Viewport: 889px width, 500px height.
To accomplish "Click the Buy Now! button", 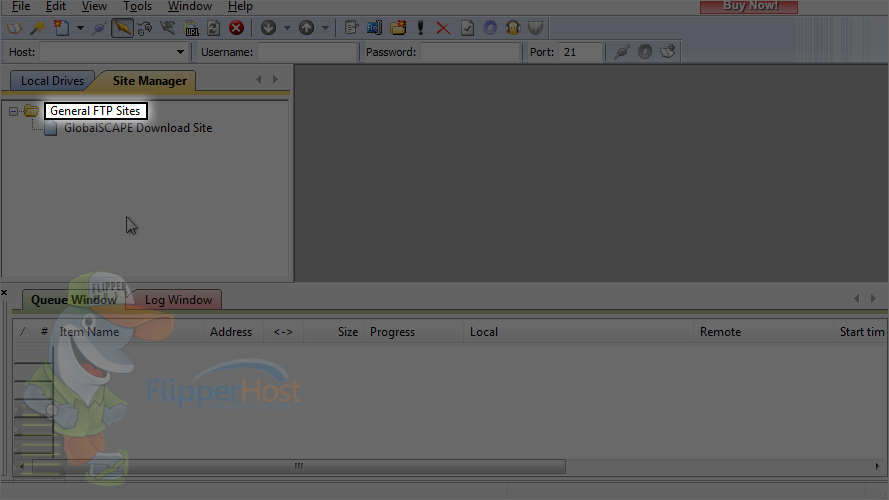I will click(749, 6).
